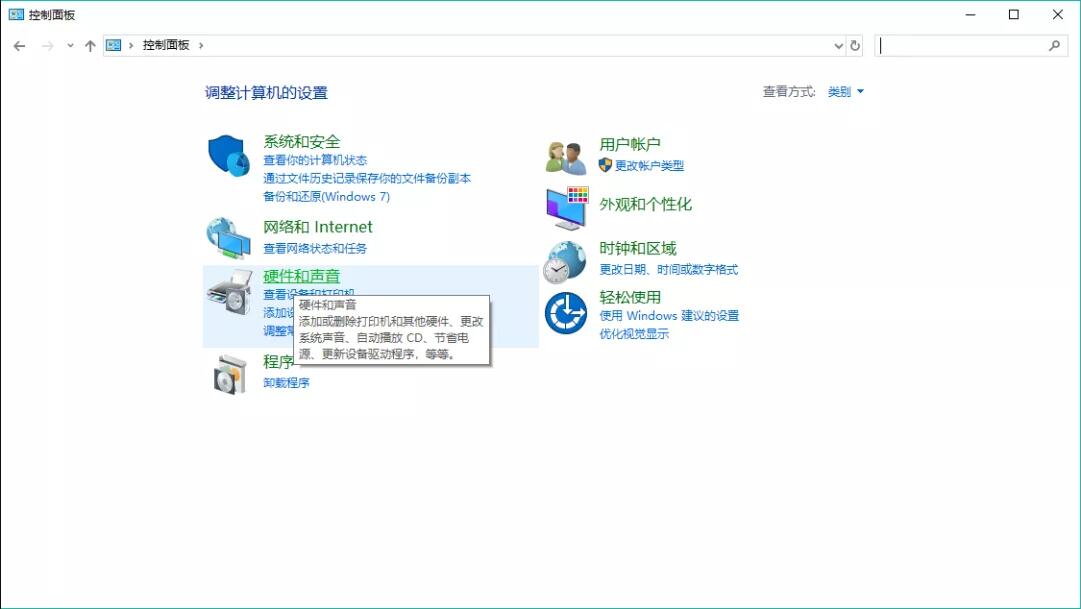This screenshot has width=1081, height=609.
Task: Open 查看网络状态和任务 link
Action: tap(315, 249)
